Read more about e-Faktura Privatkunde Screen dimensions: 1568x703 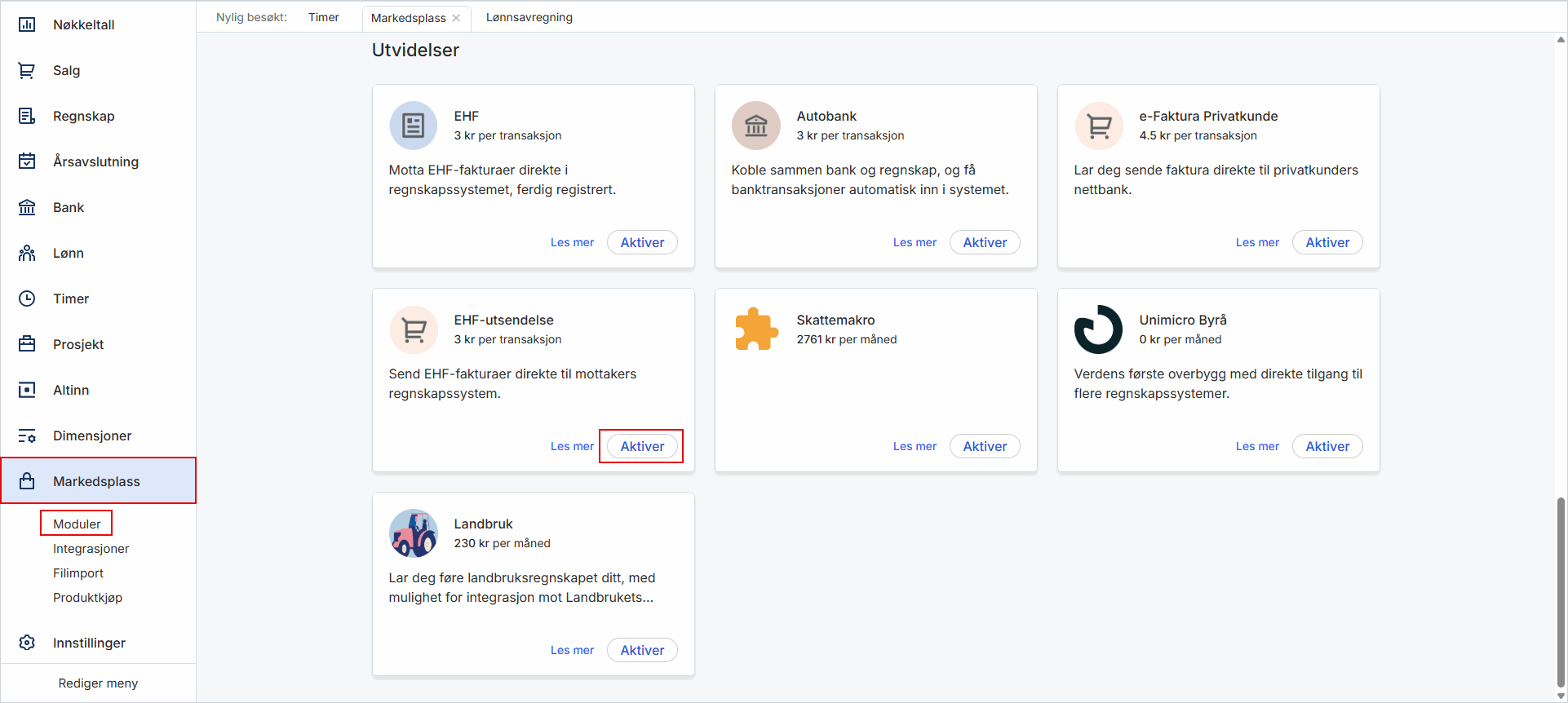tap(1256, 242)
